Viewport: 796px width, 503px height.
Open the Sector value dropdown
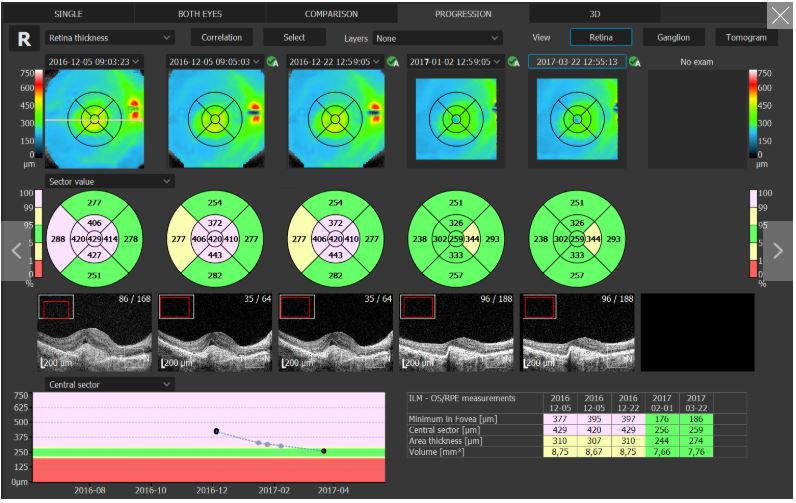tap(109, 181)
